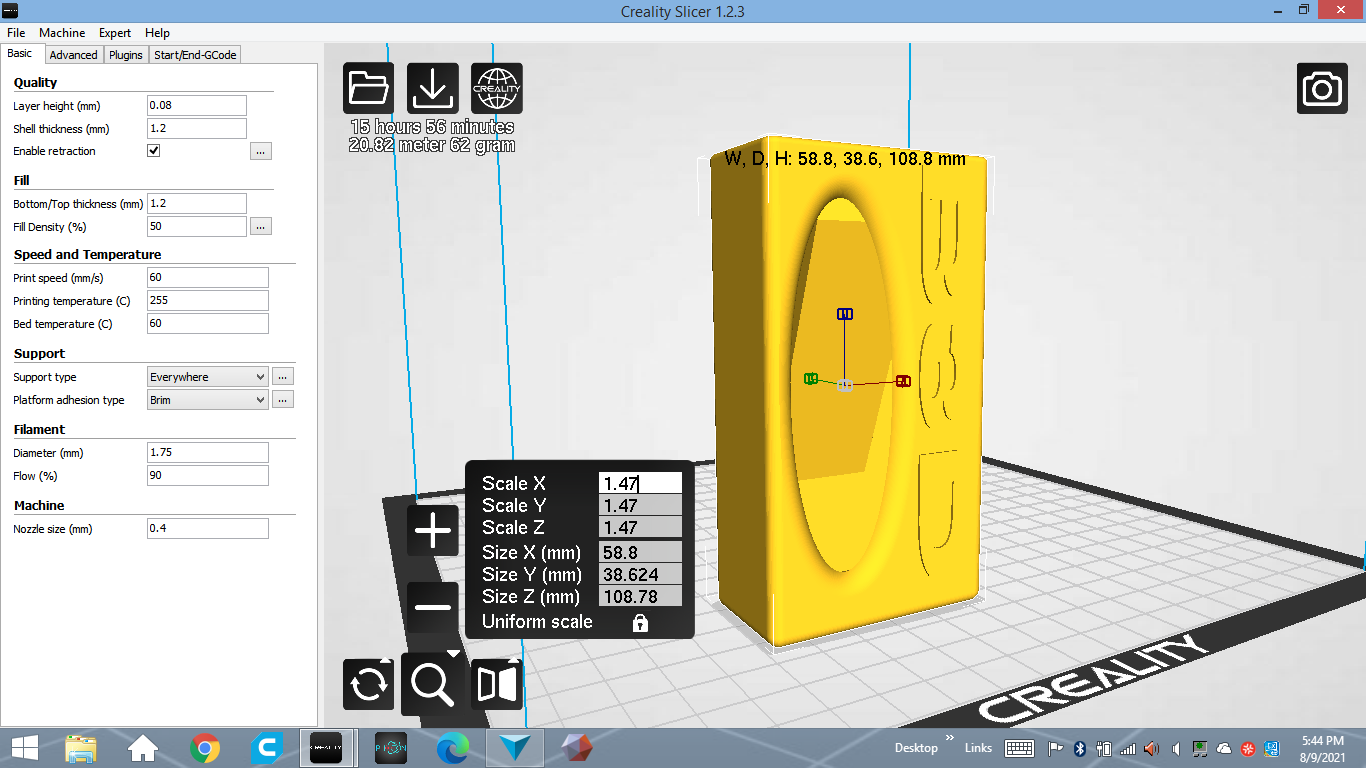Click the Bed temperature input field

pyautogui.click(x=208, y=324)
